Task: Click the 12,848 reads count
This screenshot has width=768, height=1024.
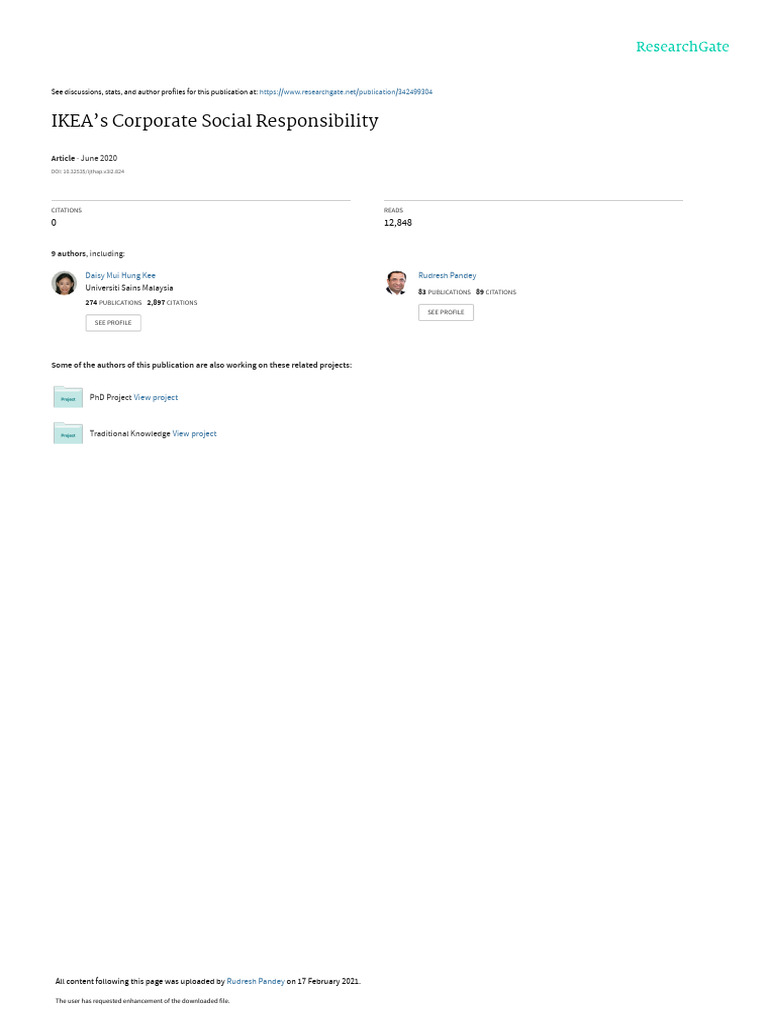Action: point(398,223)
